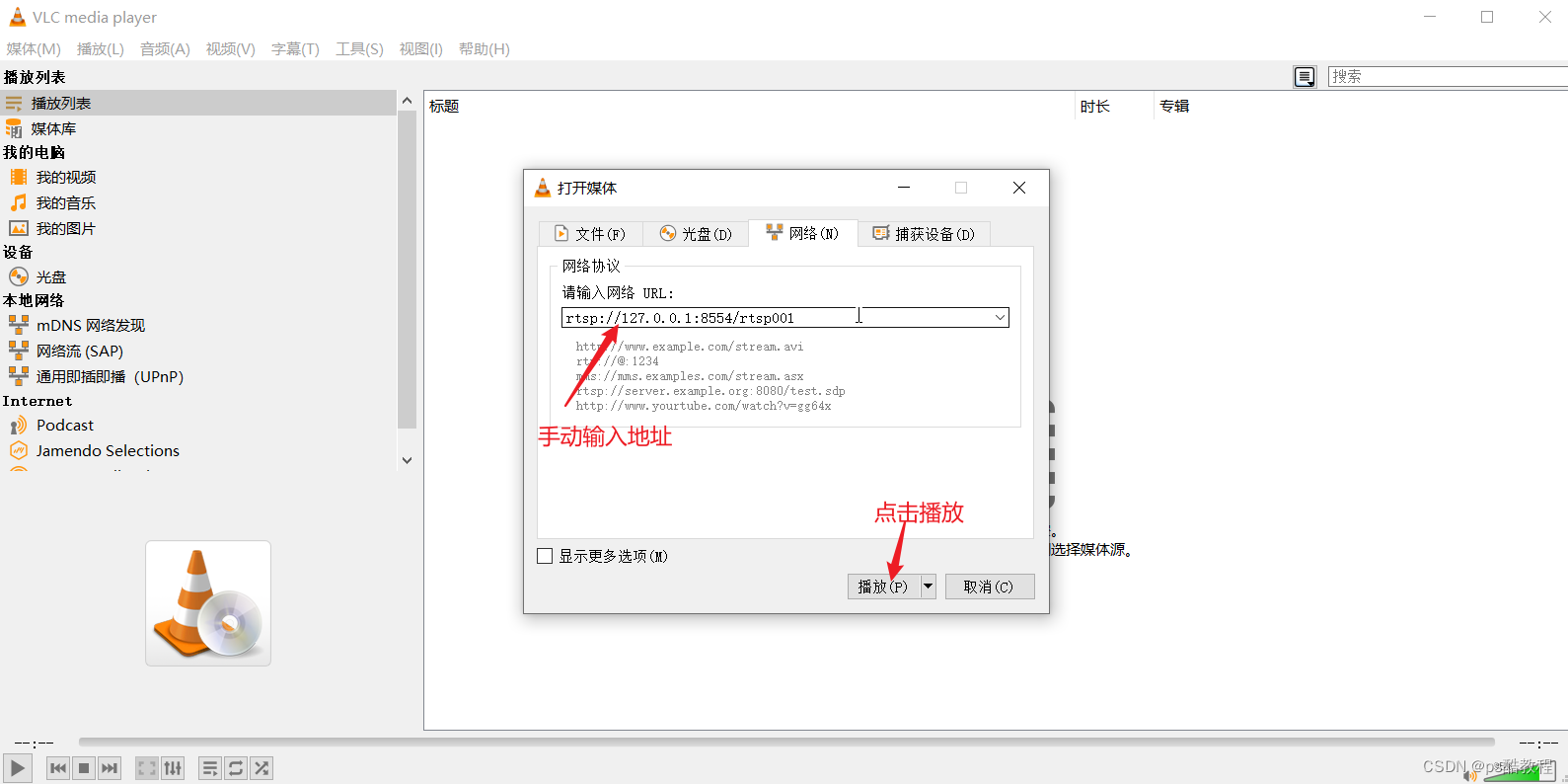
Task: Skip to next media item
Action: point(110,768)
